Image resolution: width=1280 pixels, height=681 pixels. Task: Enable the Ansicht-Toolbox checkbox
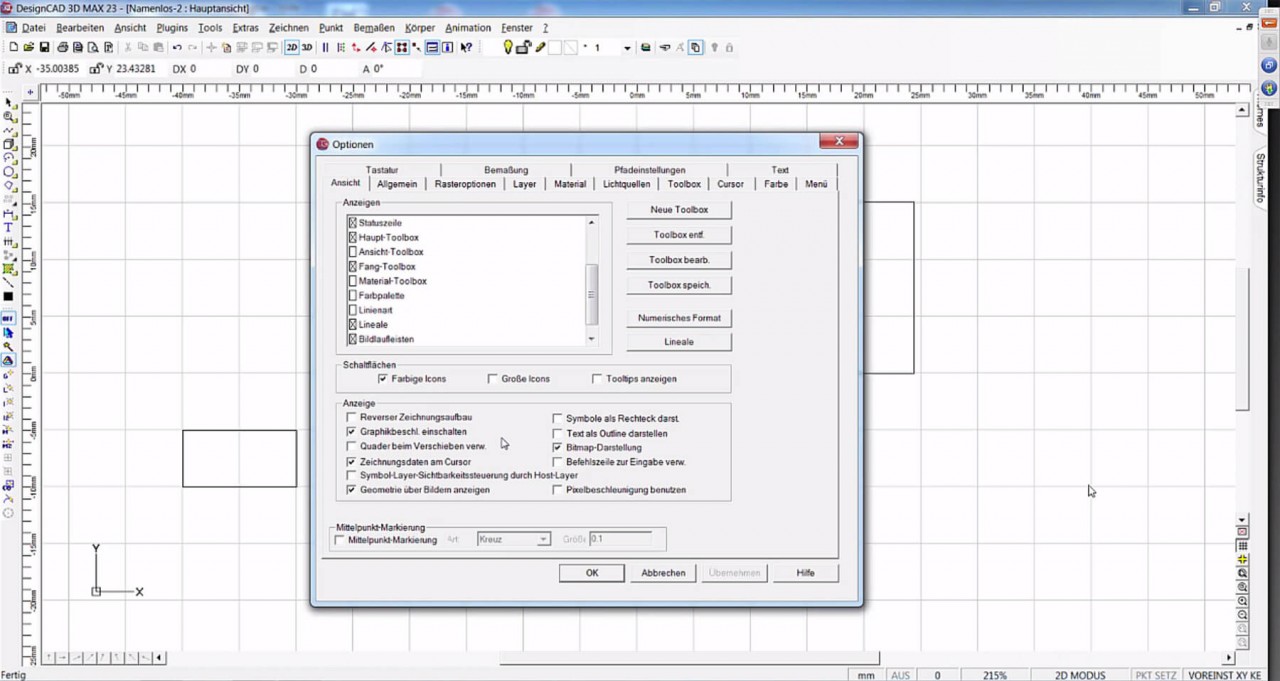pos(351,251)
